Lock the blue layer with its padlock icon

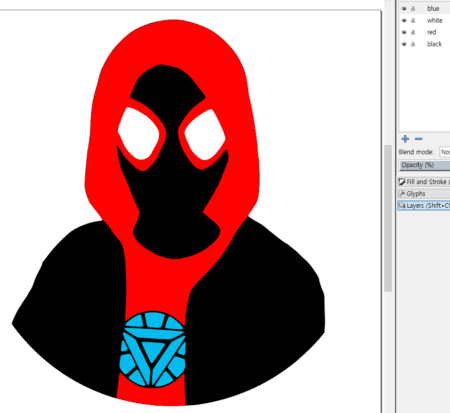point(413,8)
